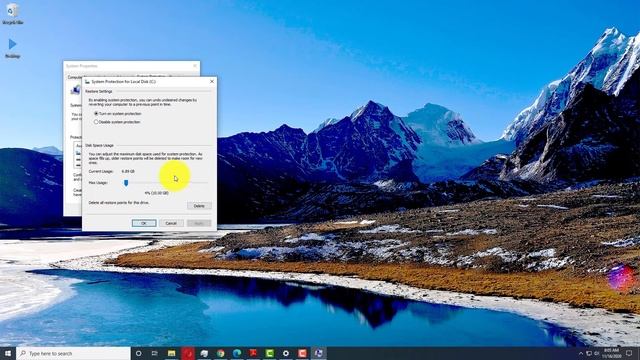Viewport: 640px width, 360px height.
Task: Open the red PDF-style app on taskbar
Action: (253, 353)
